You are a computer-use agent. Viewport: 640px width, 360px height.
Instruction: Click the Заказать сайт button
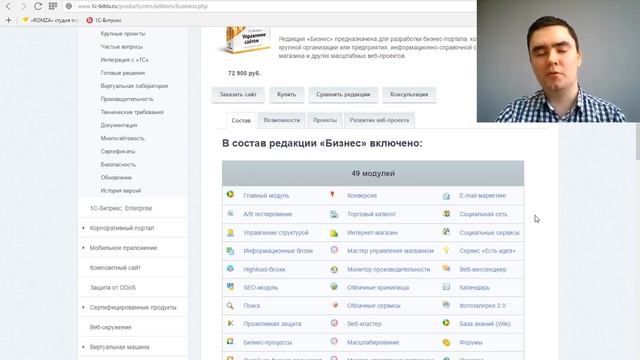tap(238, 94)
